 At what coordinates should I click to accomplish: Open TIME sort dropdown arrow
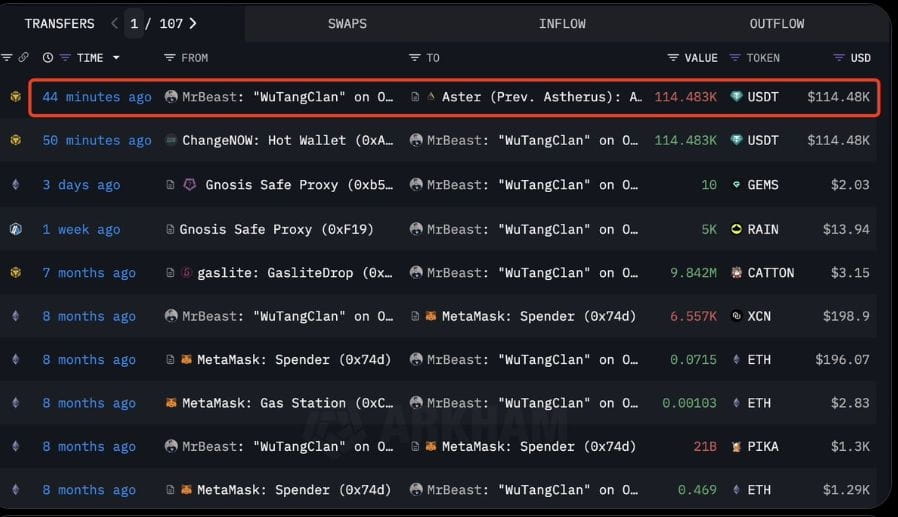click(x=116, y=58)
